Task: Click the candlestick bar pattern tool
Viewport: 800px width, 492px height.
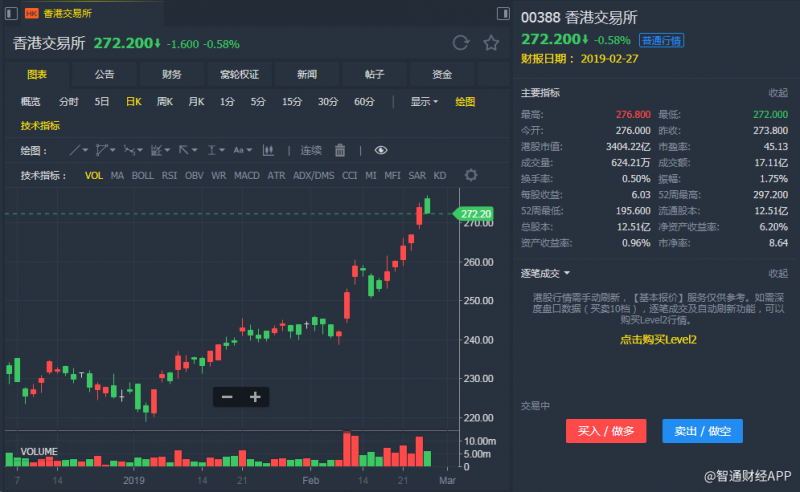Action: 268,150
